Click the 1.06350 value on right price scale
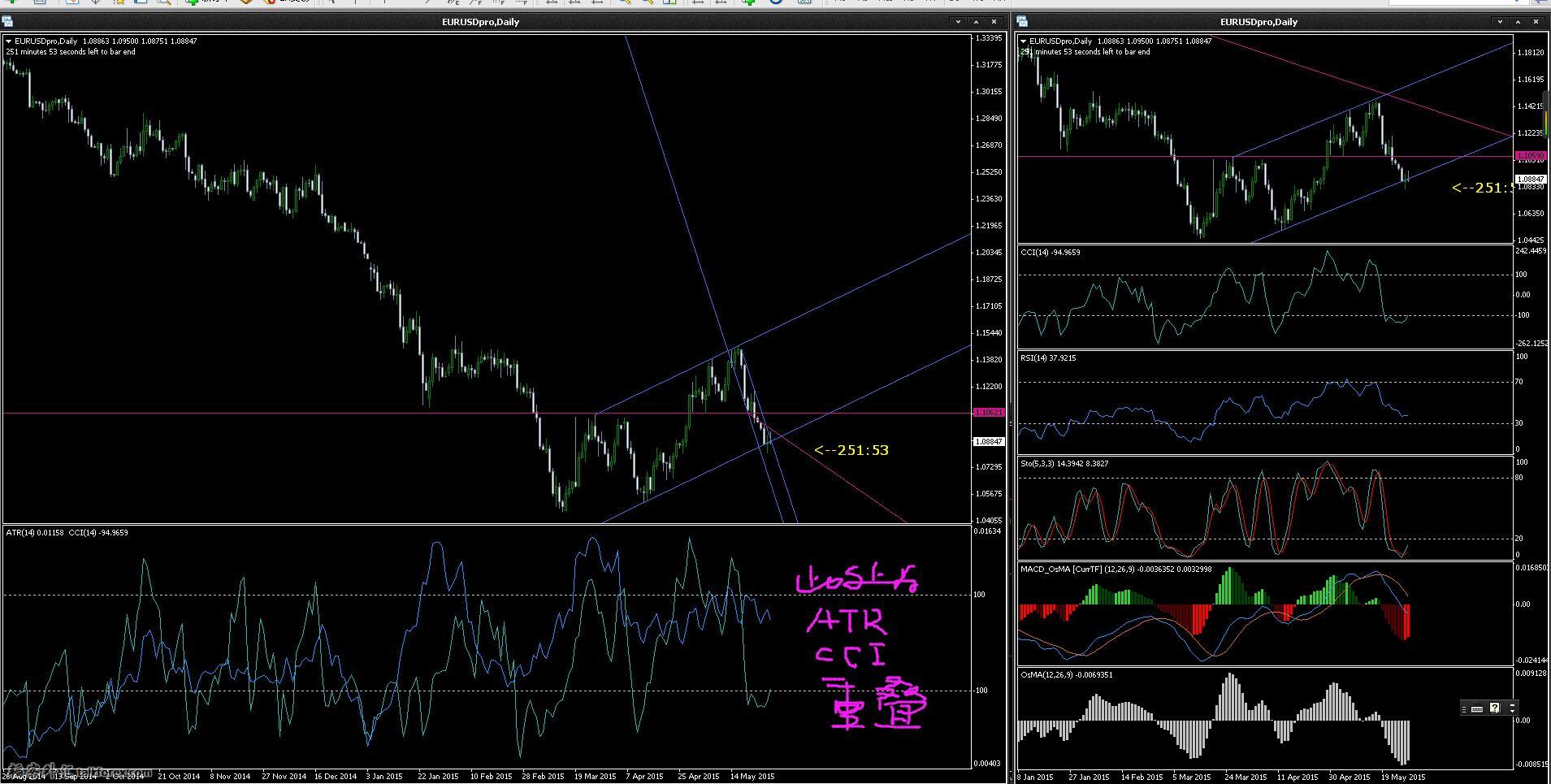This screenshot has height=784, width=1551. tap(1531, 214)
